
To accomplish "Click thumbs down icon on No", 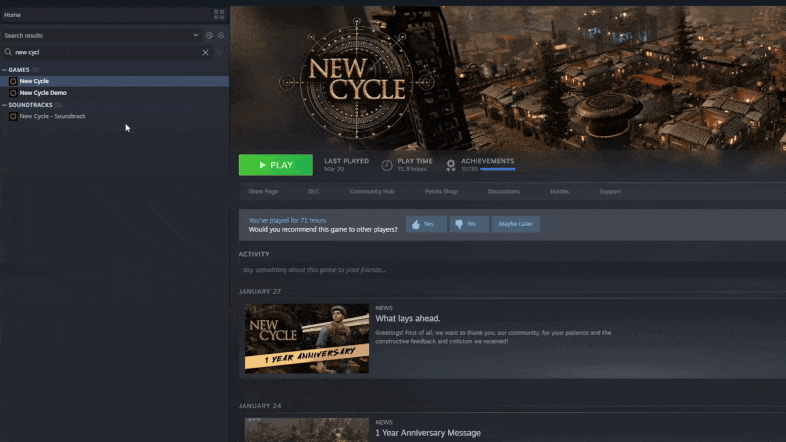I will tap(459, 225).
